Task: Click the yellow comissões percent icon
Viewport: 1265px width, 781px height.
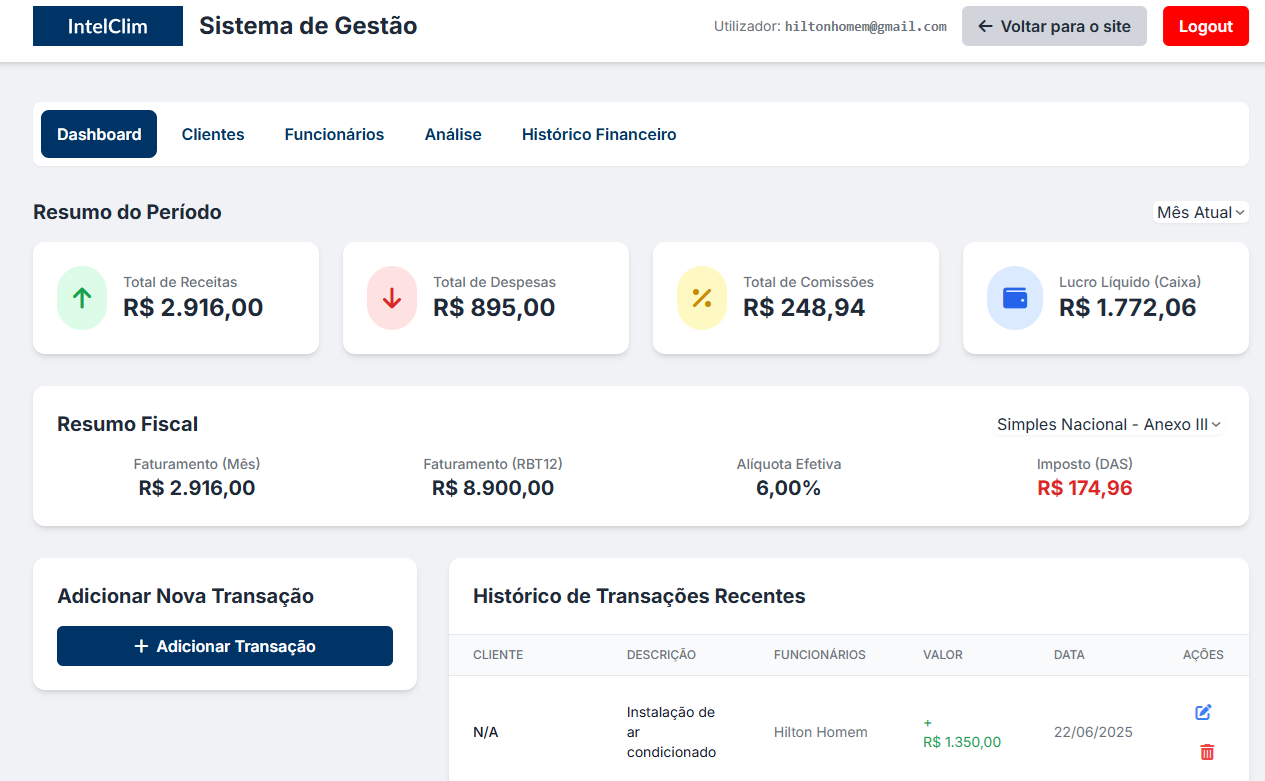Action: 701,297
